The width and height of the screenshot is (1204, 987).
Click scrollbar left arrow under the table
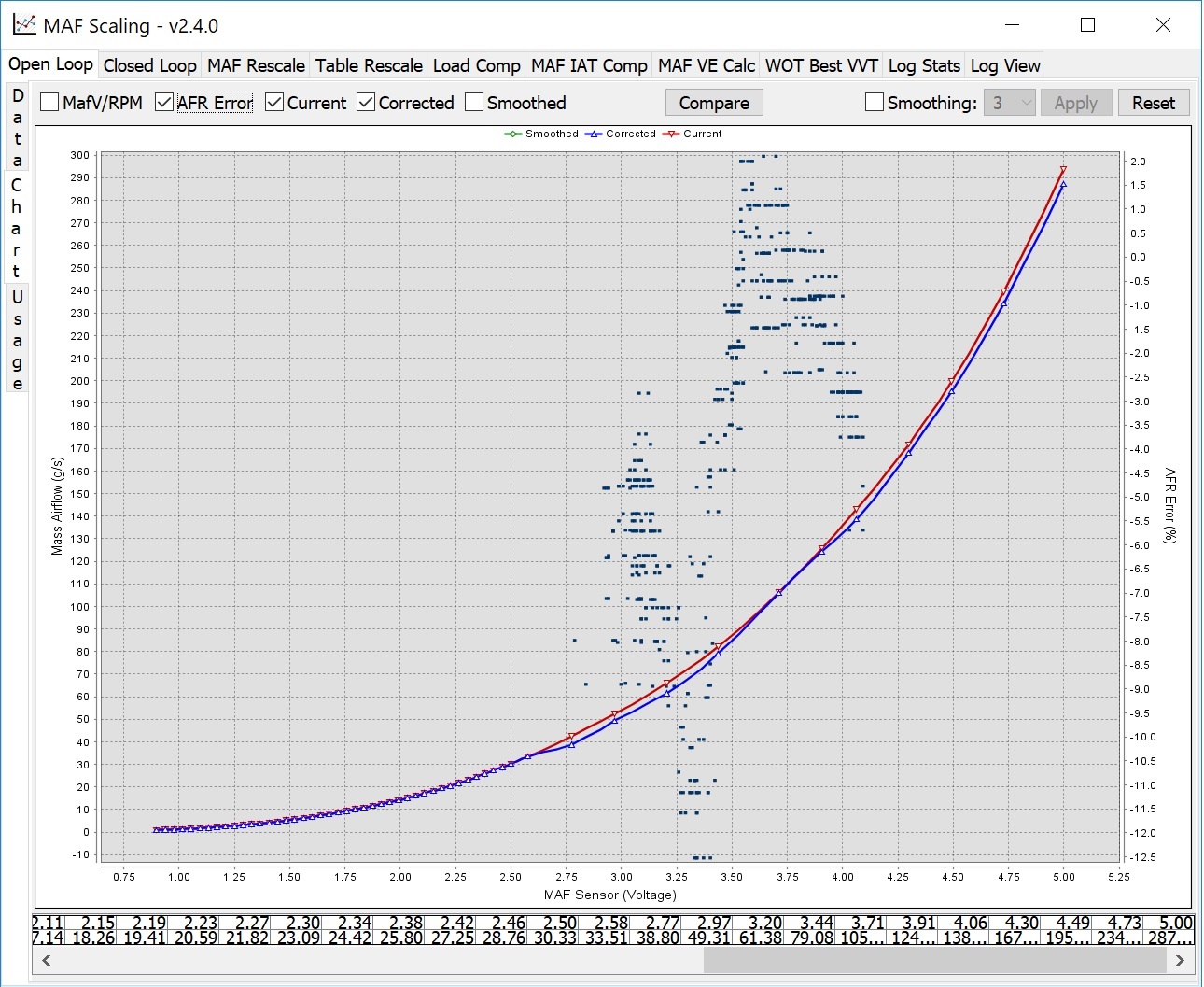pos(46,960)
